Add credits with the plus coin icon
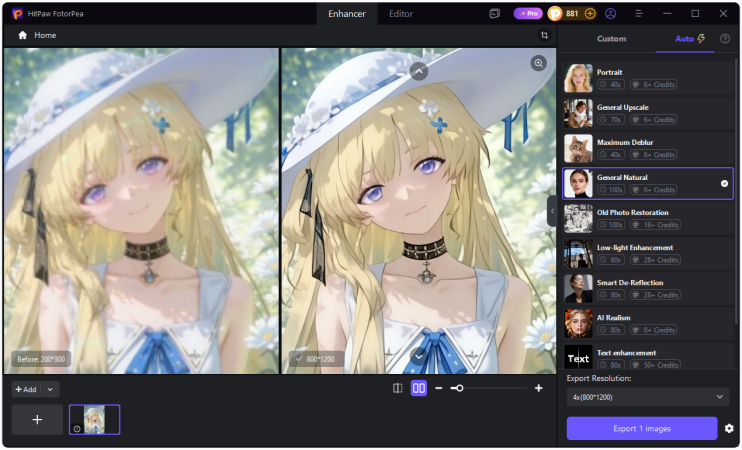742x450 pixels. pos(590,14)
